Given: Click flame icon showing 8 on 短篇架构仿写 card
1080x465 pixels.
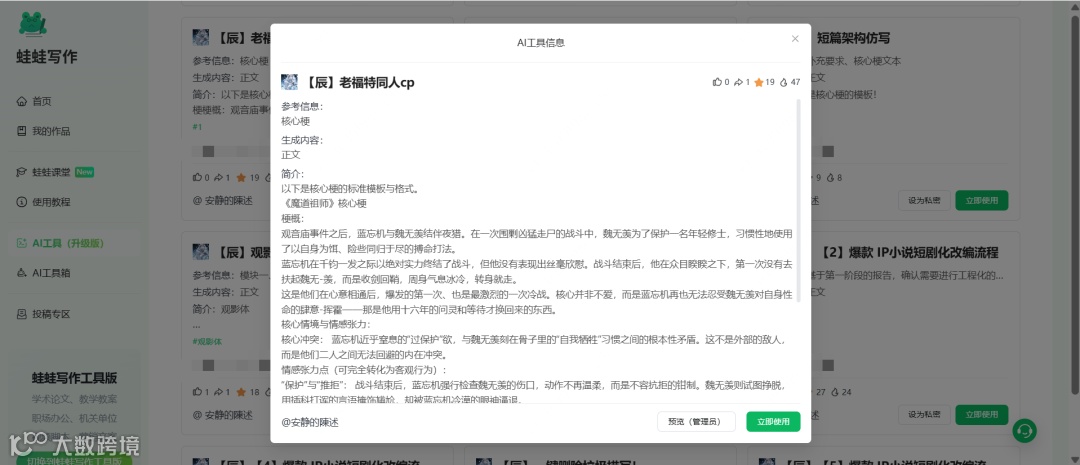Looking at the screenshot, I should tap(831, 177).
